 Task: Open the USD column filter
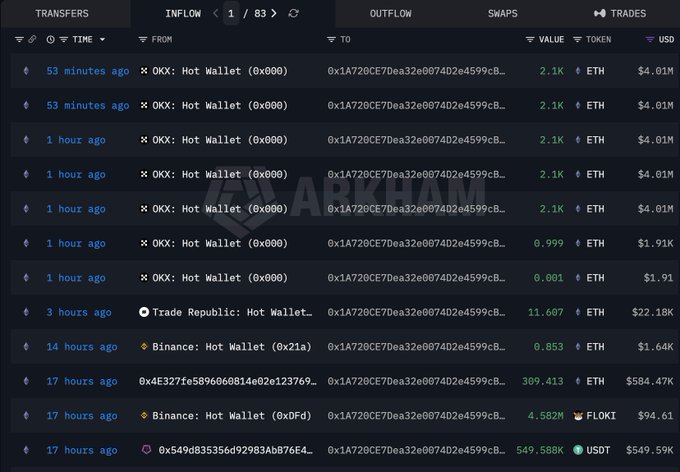(x=649, y=39)
